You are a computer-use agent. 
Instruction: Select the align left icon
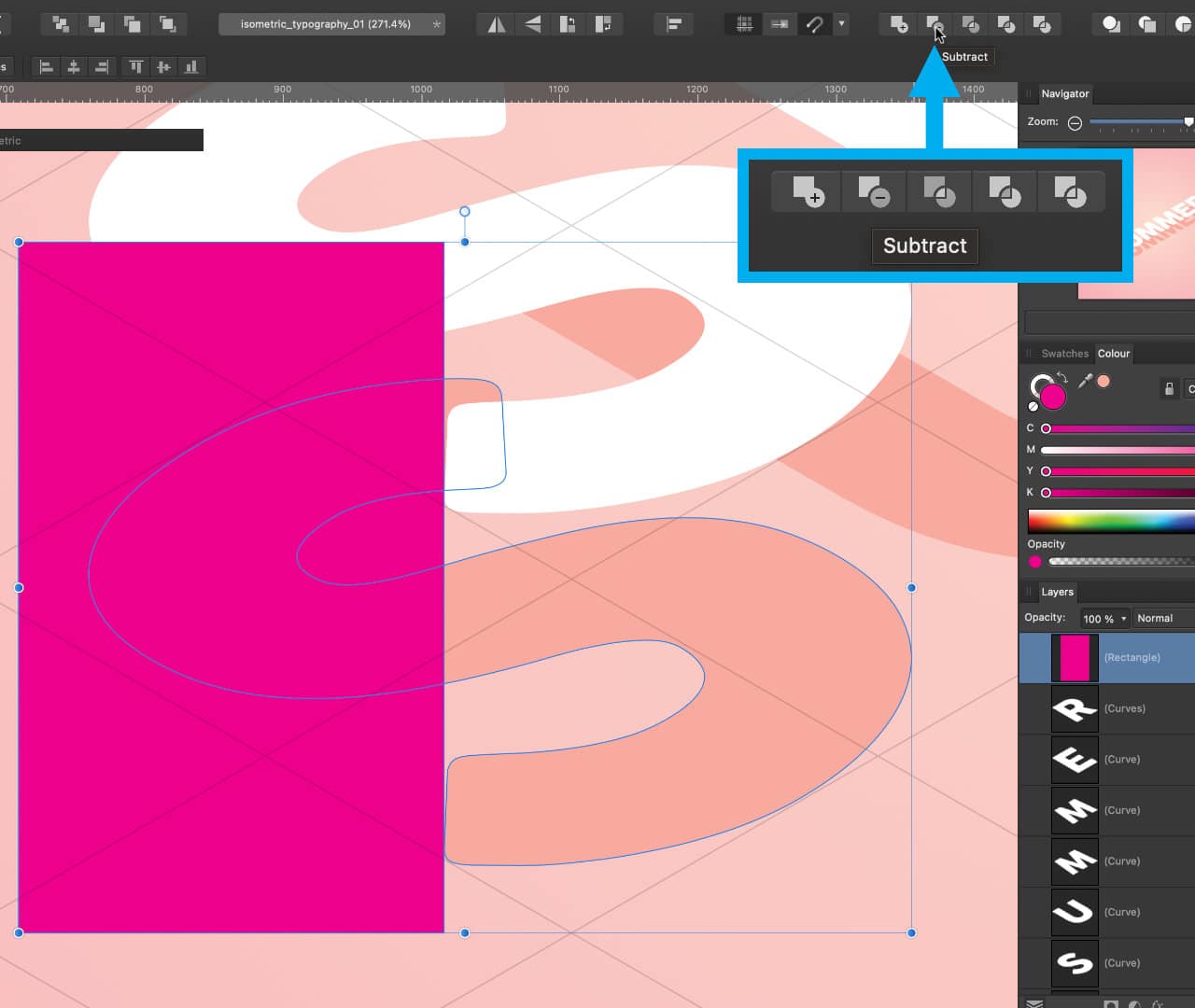click(x=47, y=66)
